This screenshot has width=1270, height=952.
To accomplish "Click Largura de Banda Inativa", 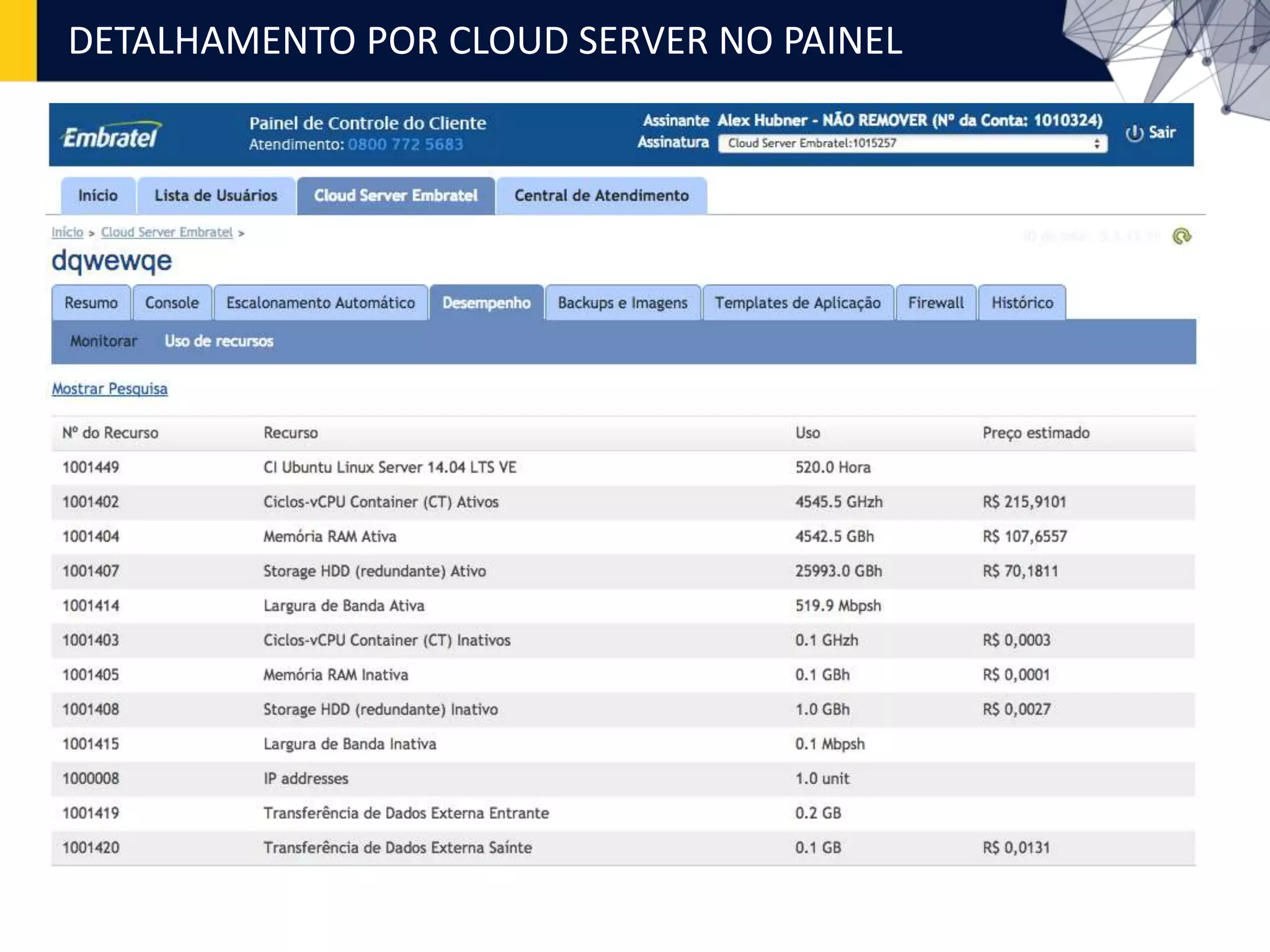I will [x=350, y=744].
